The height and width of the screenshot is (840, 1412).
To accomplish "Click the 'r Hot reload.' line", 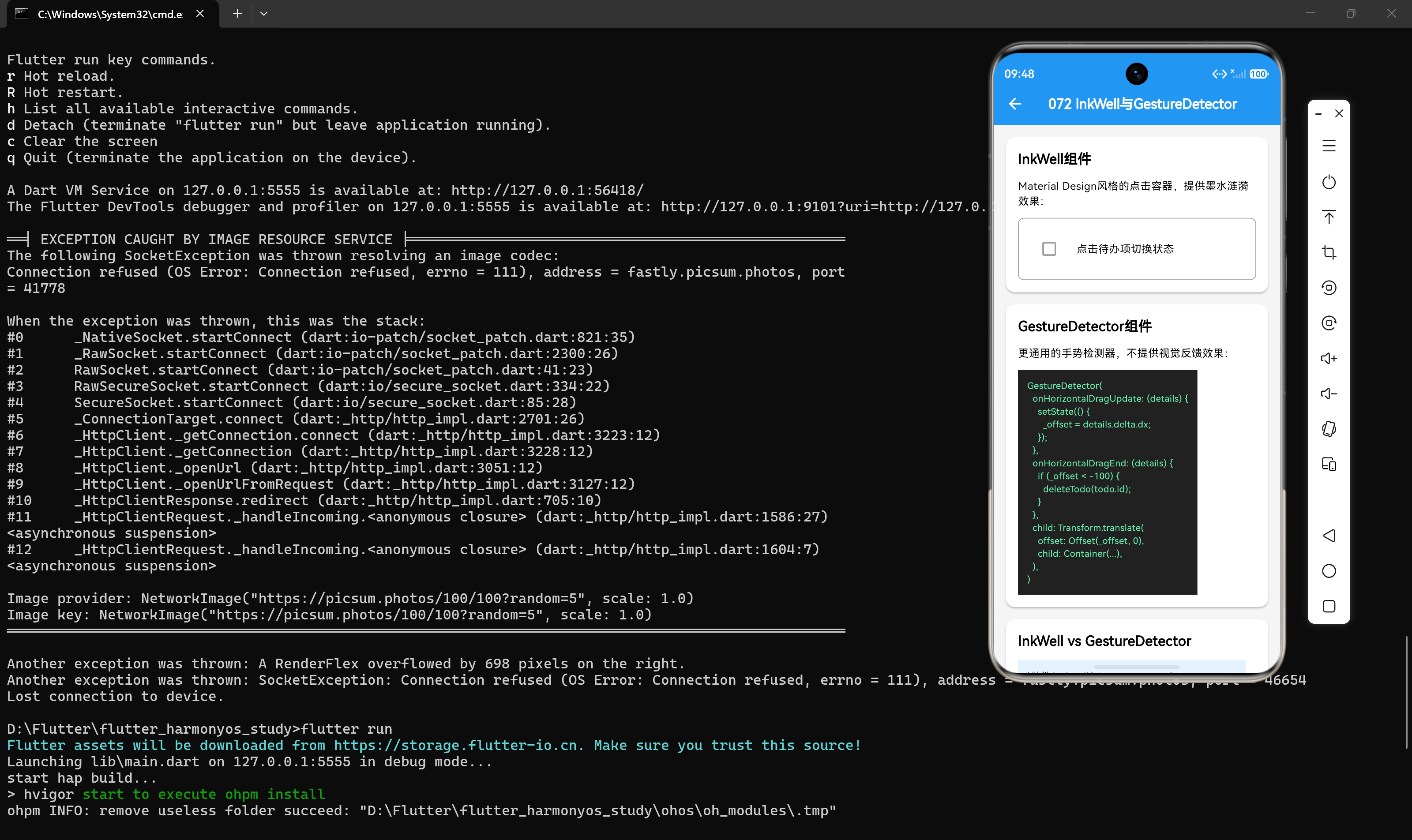I will [x=60, y=76].
